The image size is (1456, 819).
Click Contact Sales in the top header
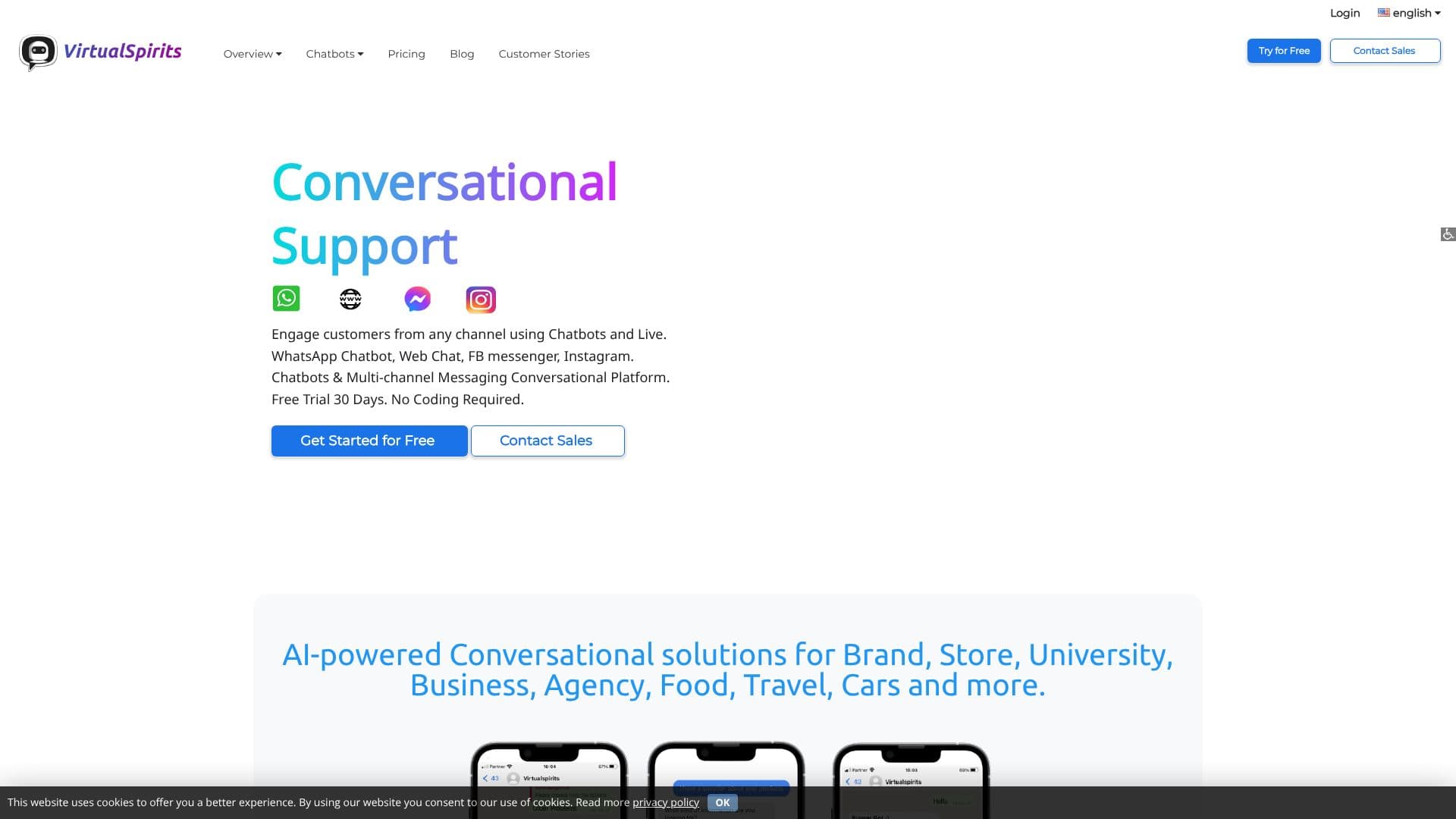pos(1385,51)
